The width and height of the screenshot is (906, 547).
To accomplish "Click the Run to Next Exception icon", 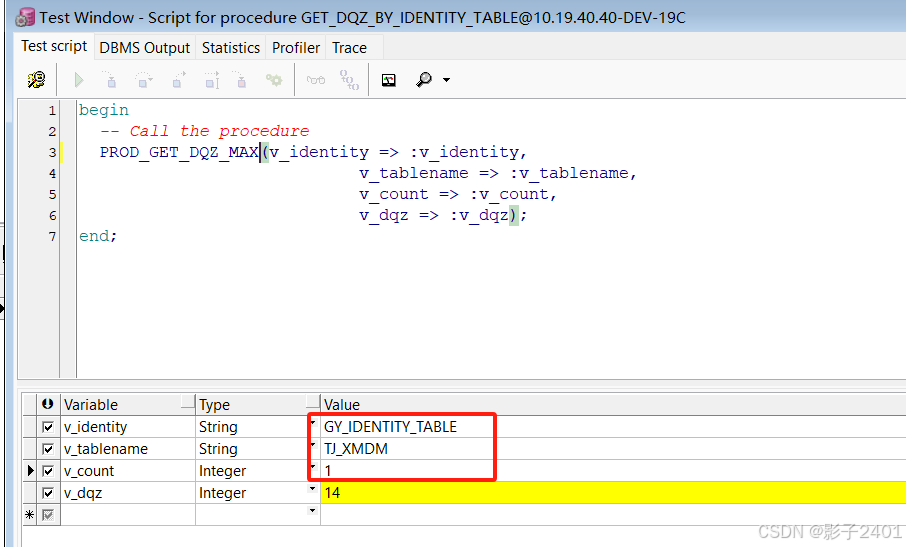I will 211,80.
